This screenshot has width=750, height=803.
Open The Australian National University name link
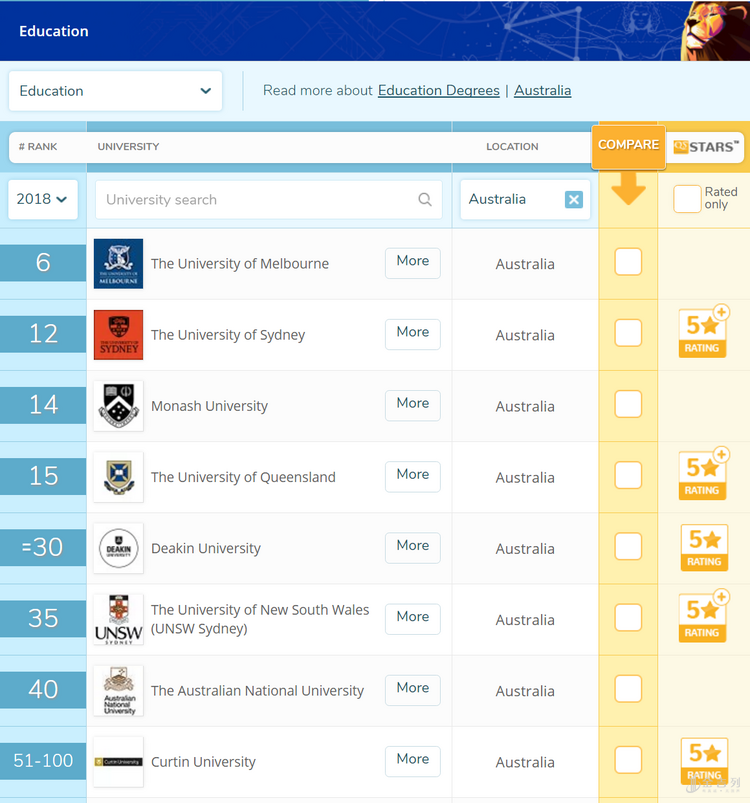coord(258,691)
